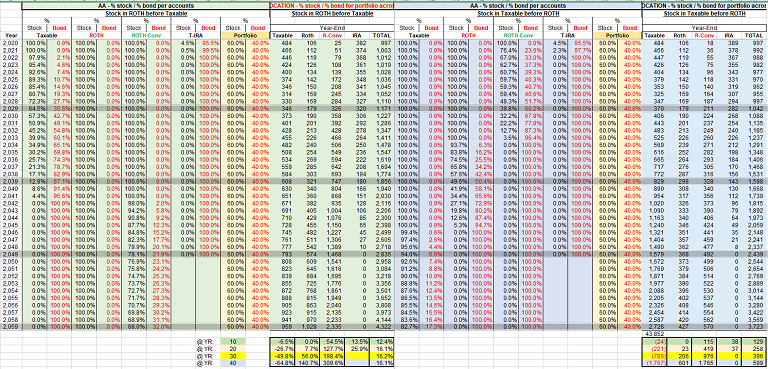Image resolution: width=768 pixels, height=369 pixels.
Task: Click the TOTAL value 3,723 in row 2,059
Action: [x=754, y=326]
